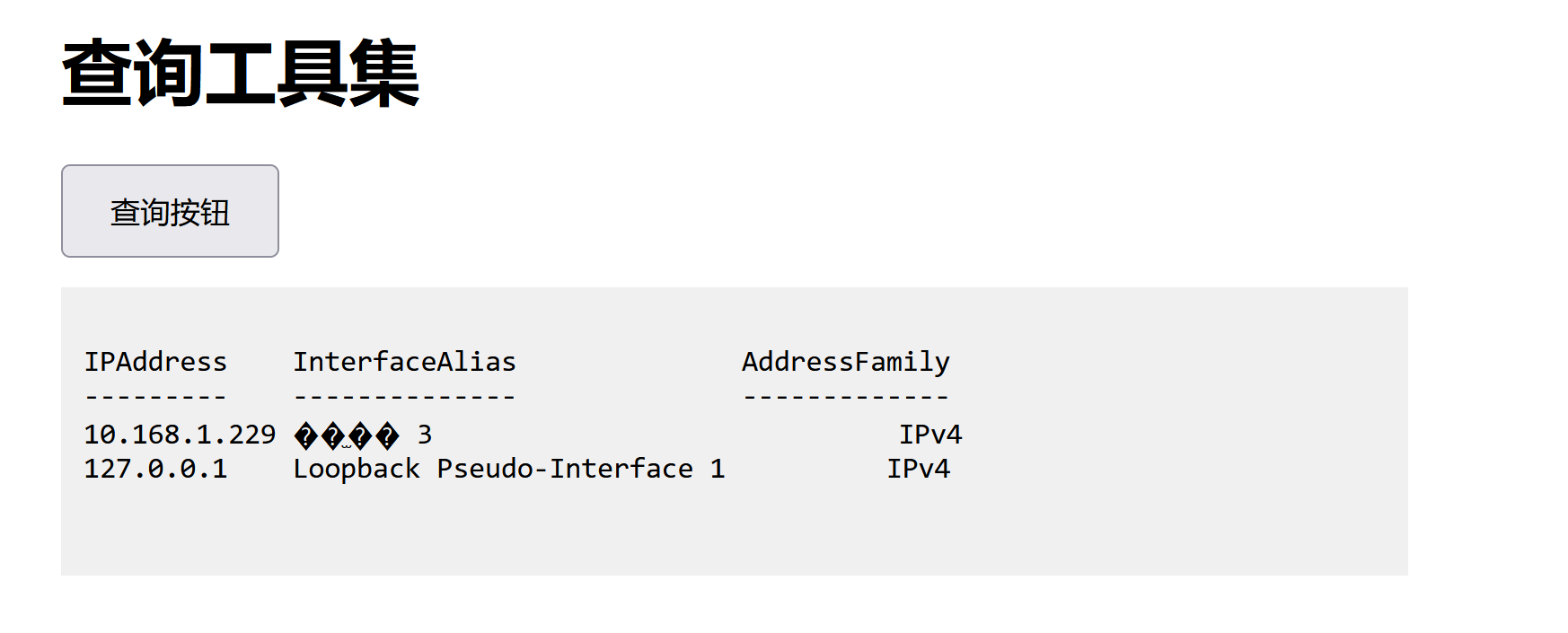
Task: Click the number 3 after the garbled characters
Action: pos(425,435)
